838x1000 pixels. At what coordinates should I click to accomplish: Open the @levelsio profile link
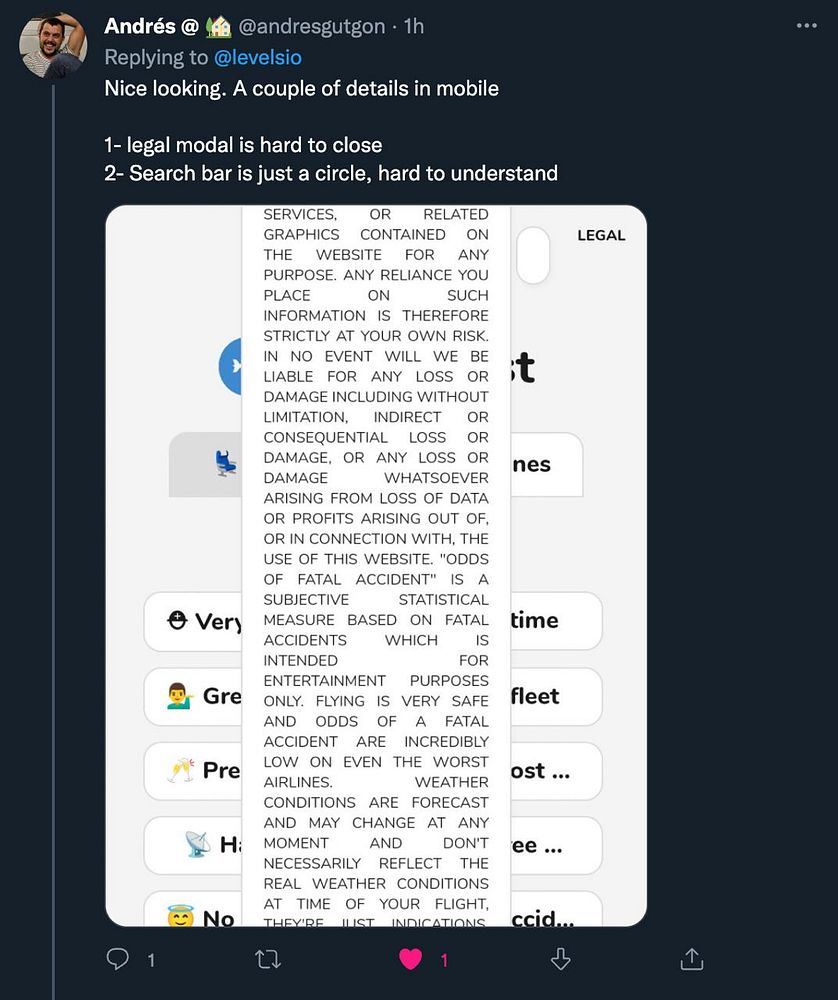point(258,57)
